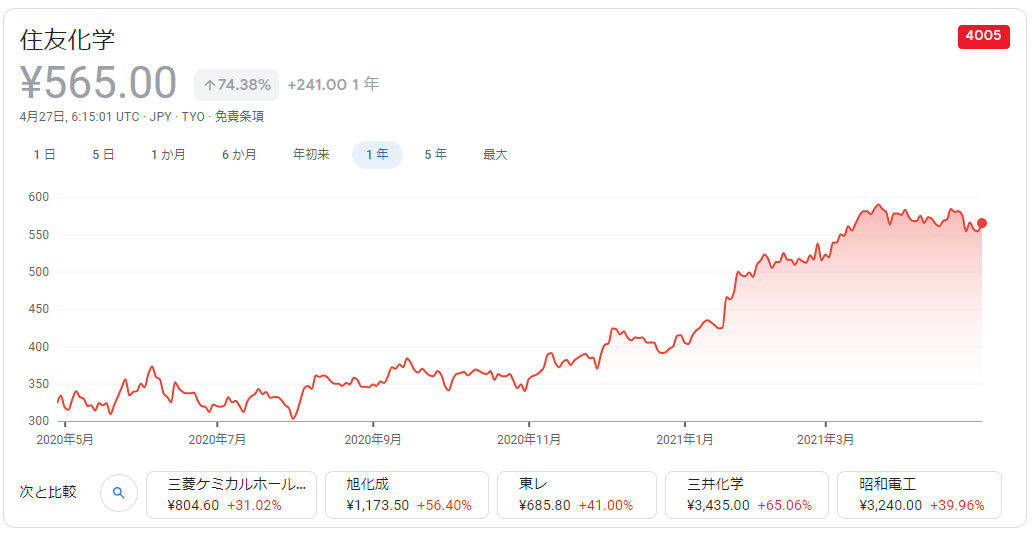The image size is (1035, 535).
Task: Click the ¥565.00 price value
Action: coord(98,83)
